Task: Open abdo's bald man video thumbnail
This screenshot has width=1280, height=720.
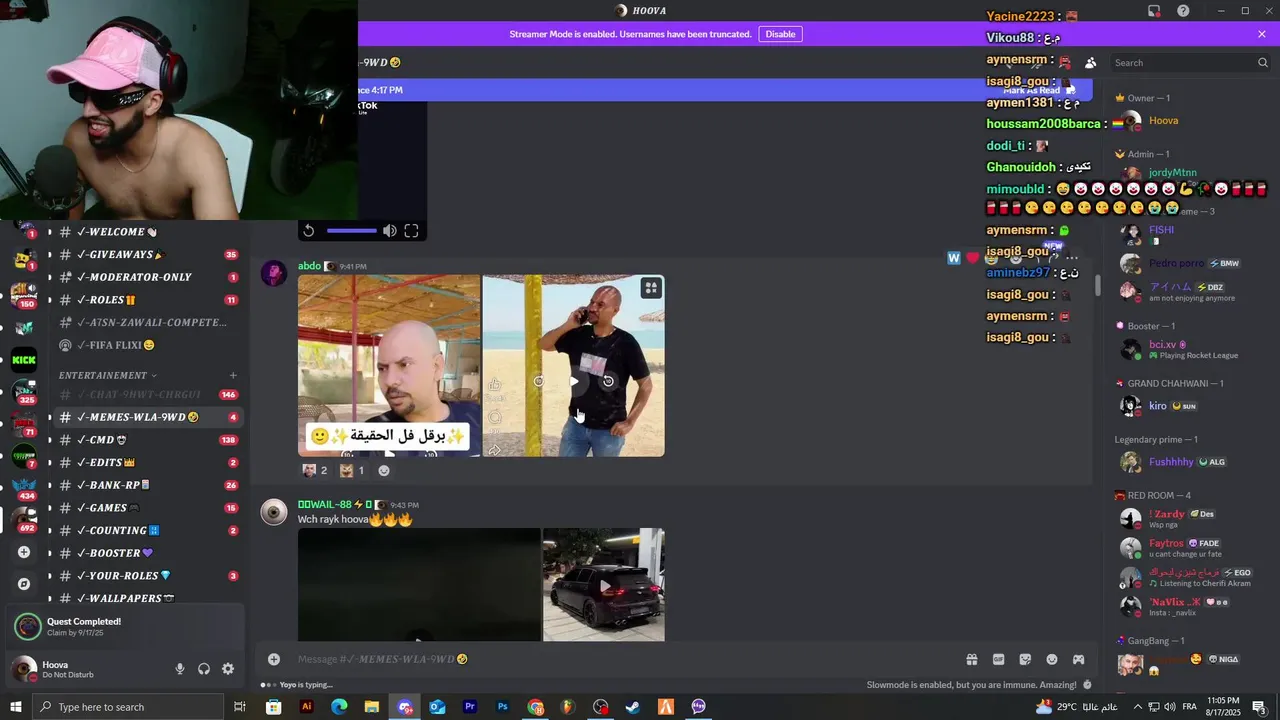Action: click(x=389, y=366)
